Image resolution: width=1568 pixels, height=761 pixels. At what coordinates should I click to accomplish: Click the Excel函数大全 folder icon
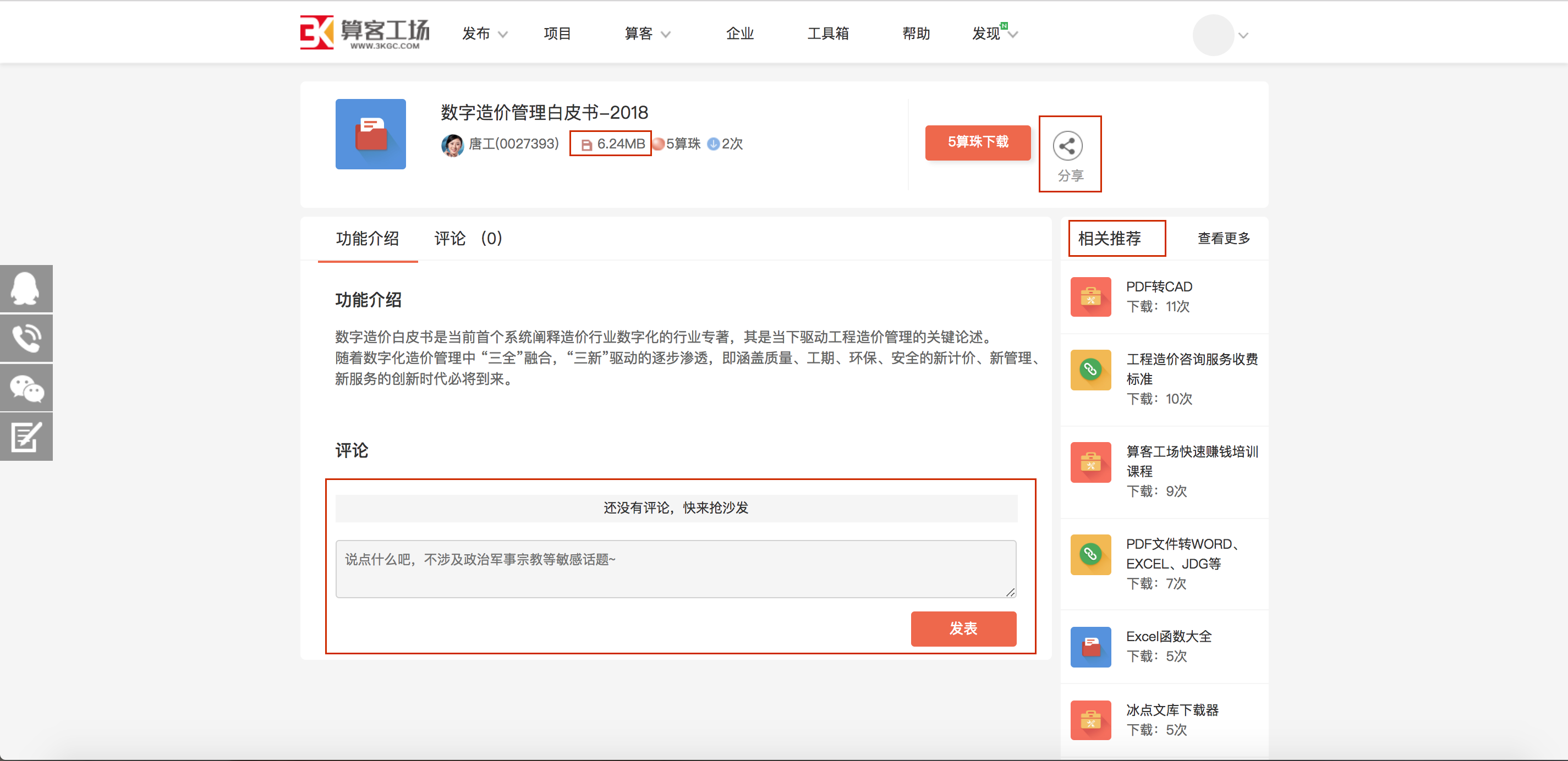point(1091,647)
